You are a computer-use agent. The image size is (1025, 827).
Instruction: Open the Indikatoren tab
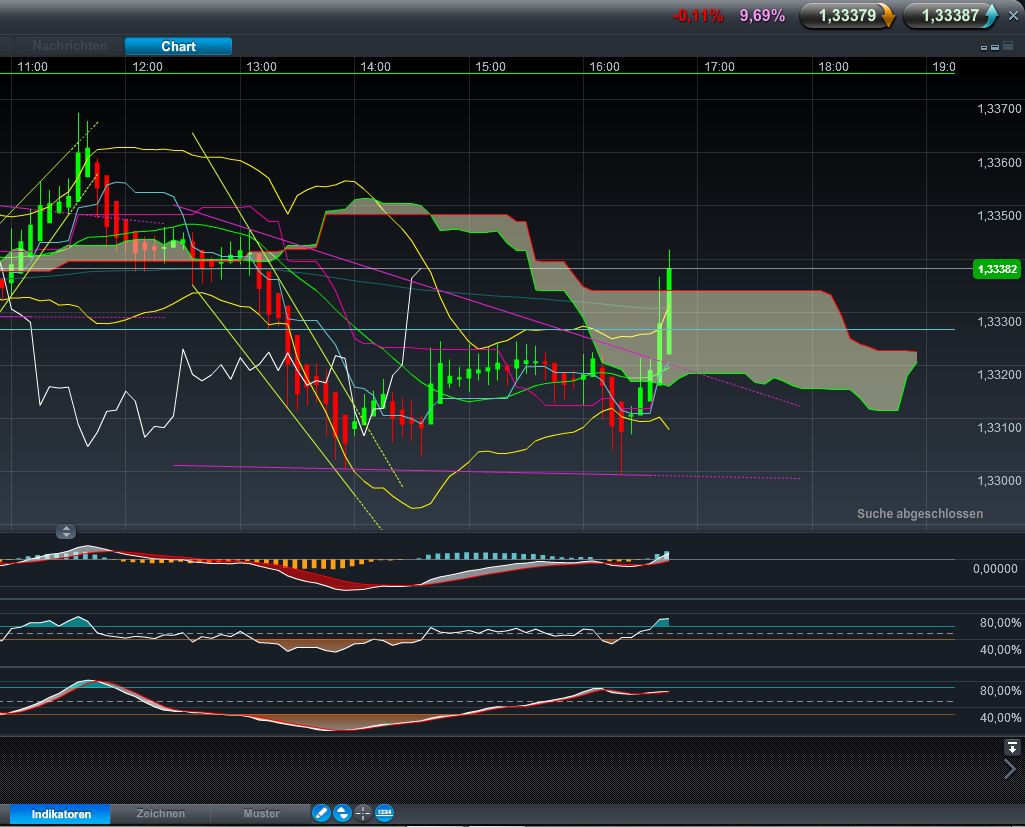tap(60, 814)
